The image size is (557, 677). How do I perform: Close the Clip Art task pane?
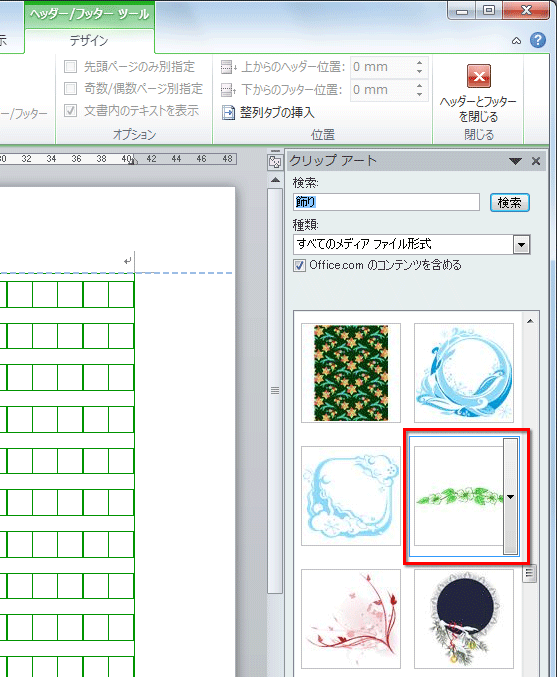[x=536, y=161]
